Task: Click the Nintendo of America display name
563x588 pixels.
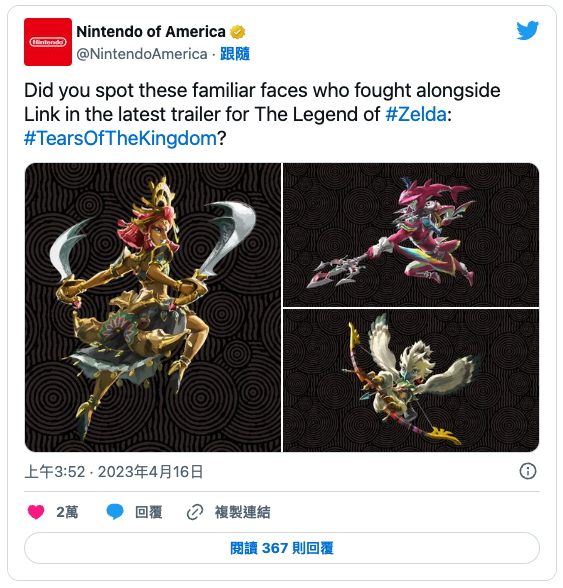Action: point(151,32)
